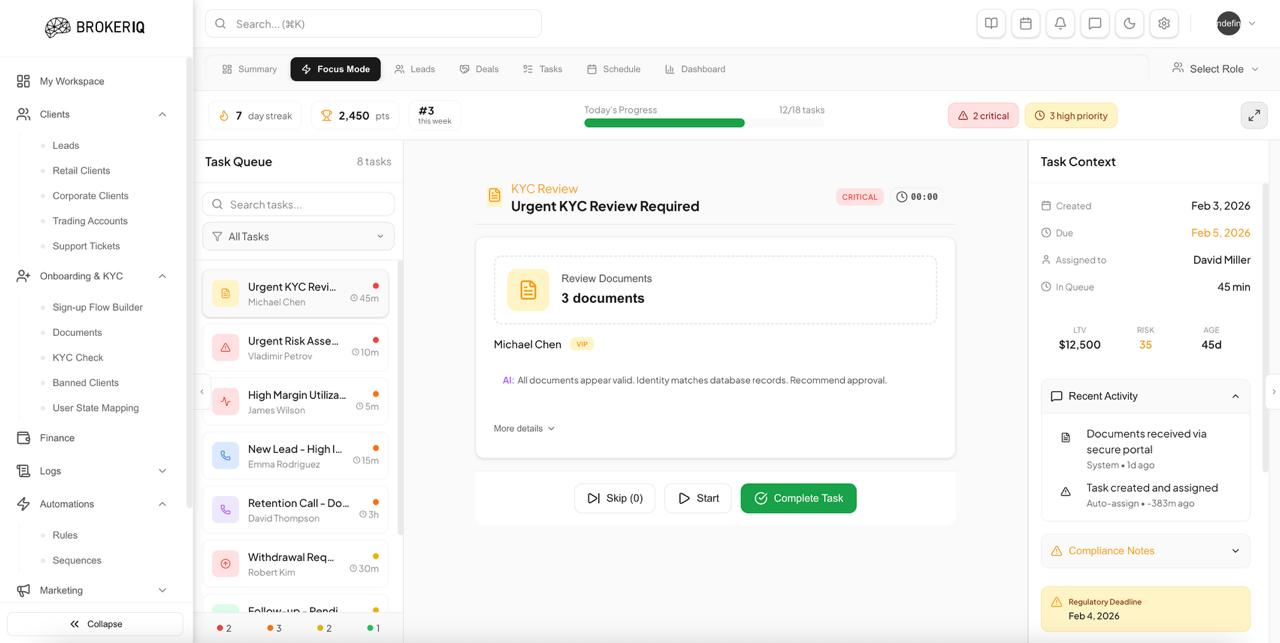Click the 2 critical badge

click(x=983, y=116)
